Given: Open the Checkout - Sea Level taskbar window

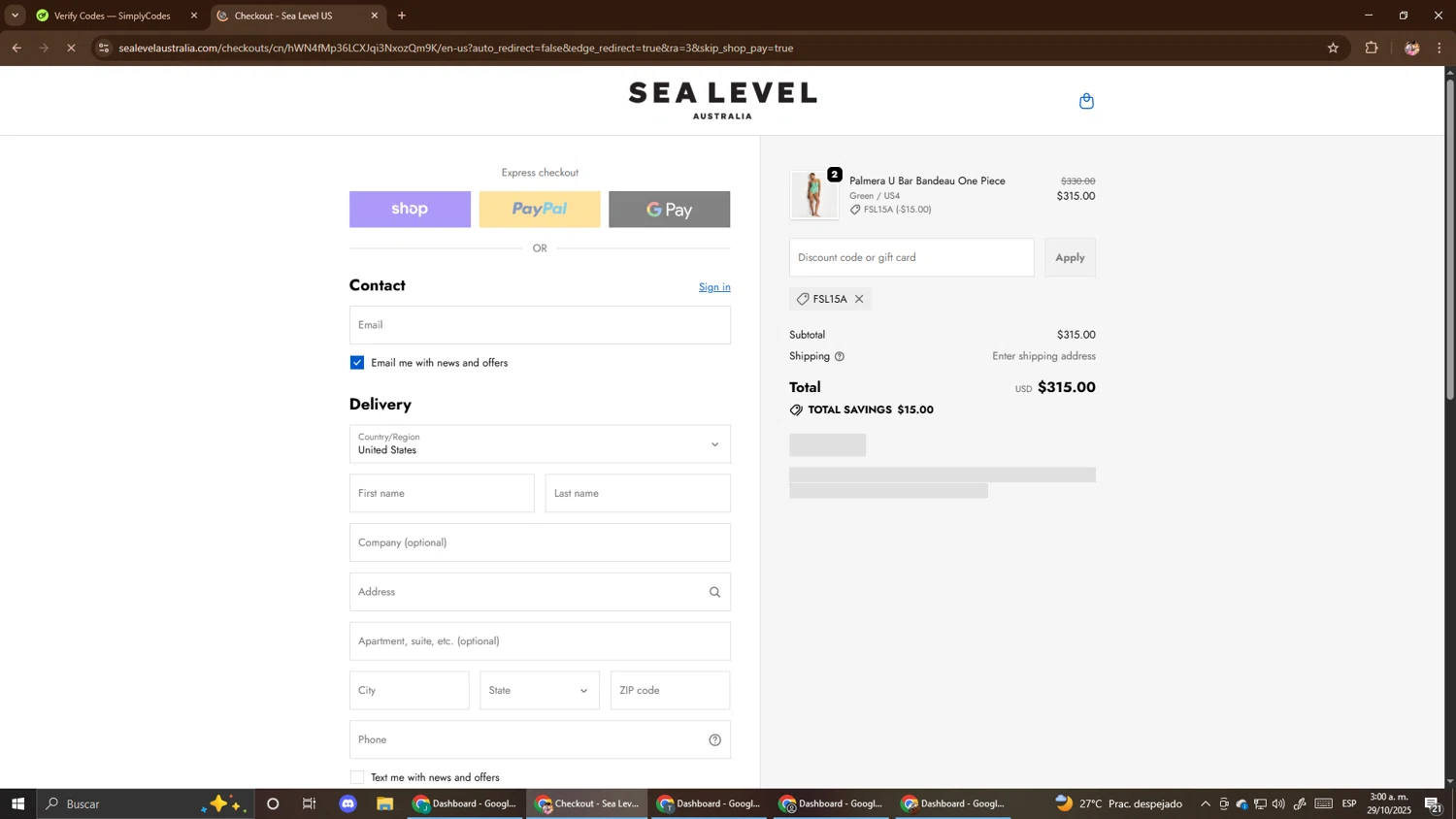Looking at the screenshot, I should click(587, 803).
